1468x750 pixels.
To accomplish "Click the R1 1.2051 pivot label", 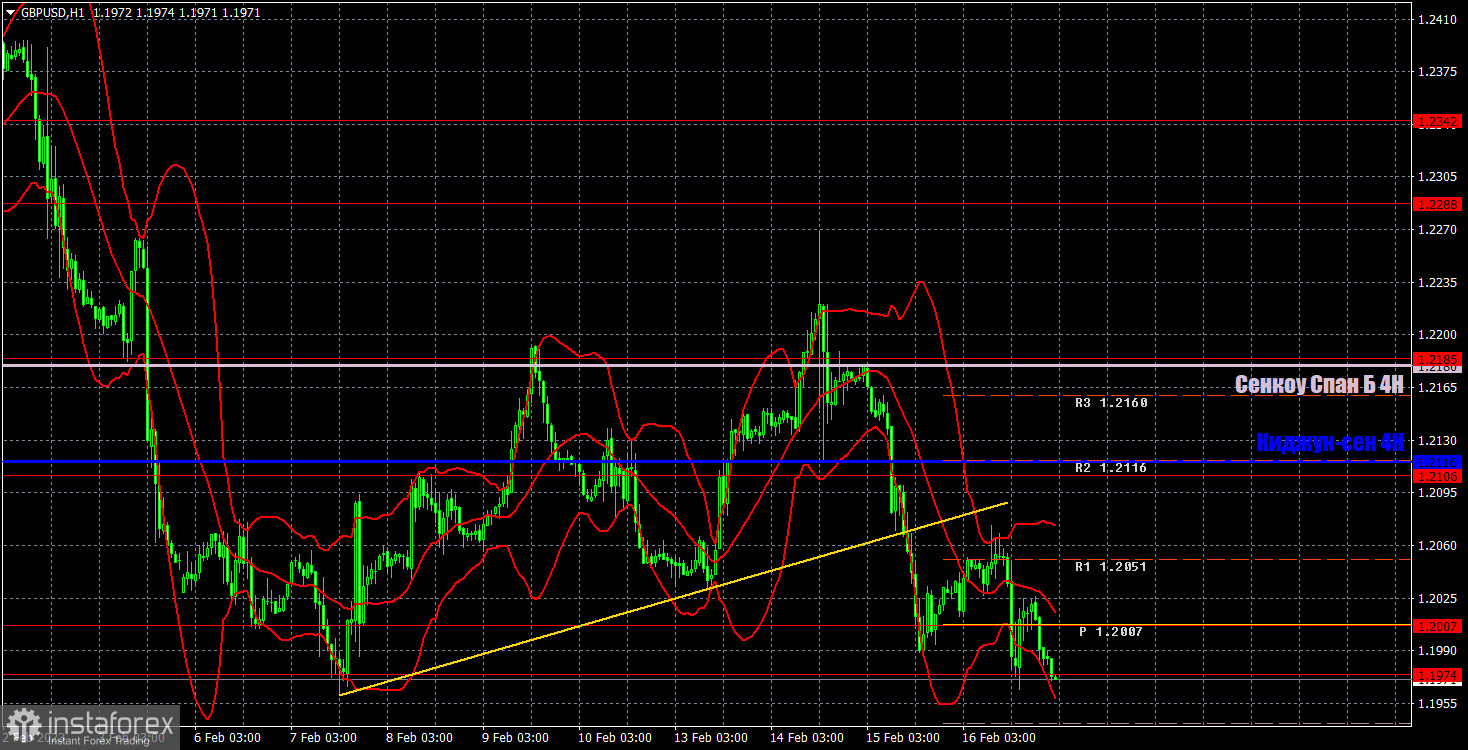I will pyautogui.click(x=1111, y=567).
